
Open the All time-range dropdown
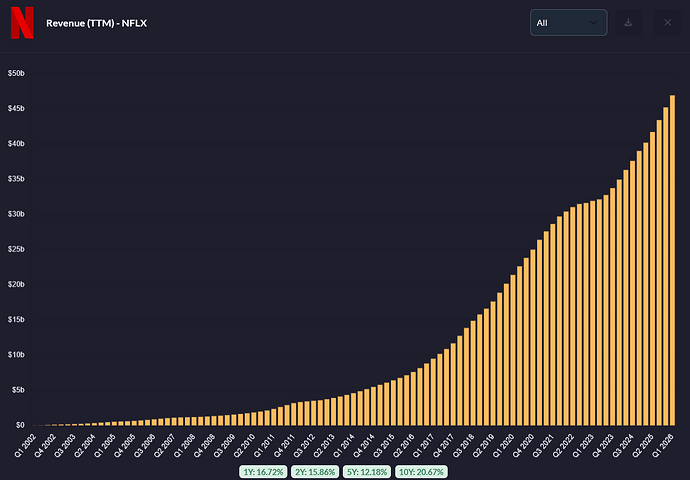(569, 22)
